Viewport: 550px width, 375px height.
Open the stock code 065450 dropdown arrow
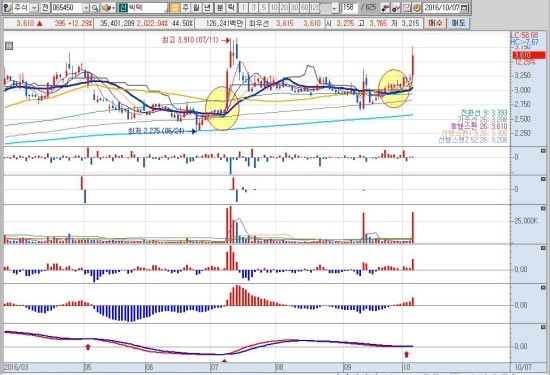pos(86,8)
